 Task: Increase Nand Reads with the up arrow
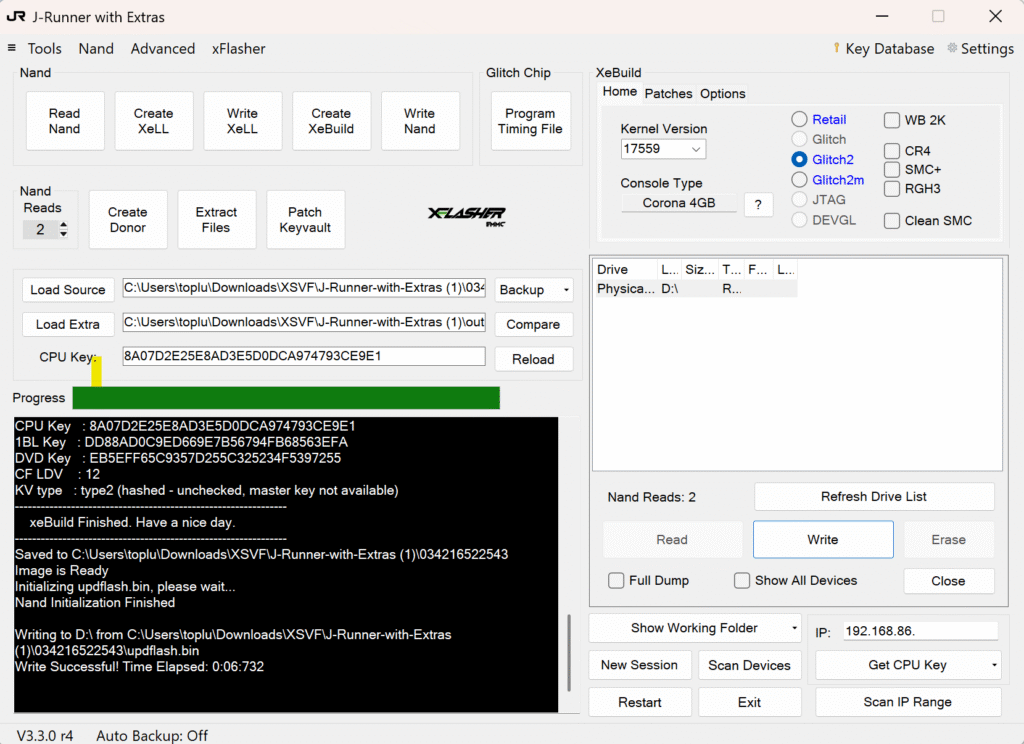coord(64,225)
